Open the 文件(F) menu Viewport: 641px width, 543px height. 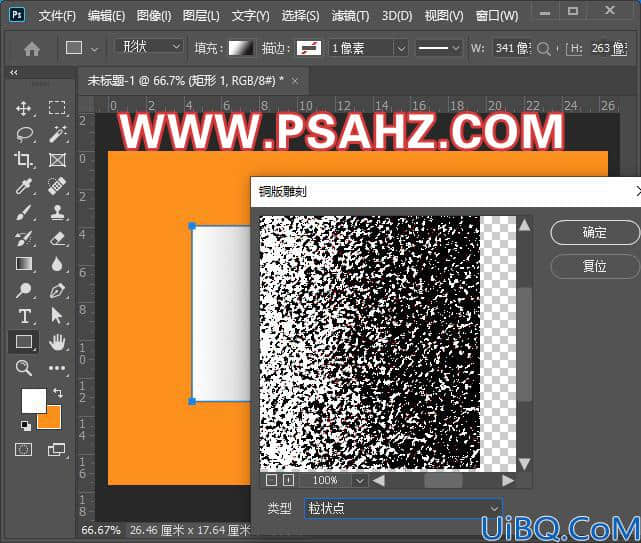point(57,16)
